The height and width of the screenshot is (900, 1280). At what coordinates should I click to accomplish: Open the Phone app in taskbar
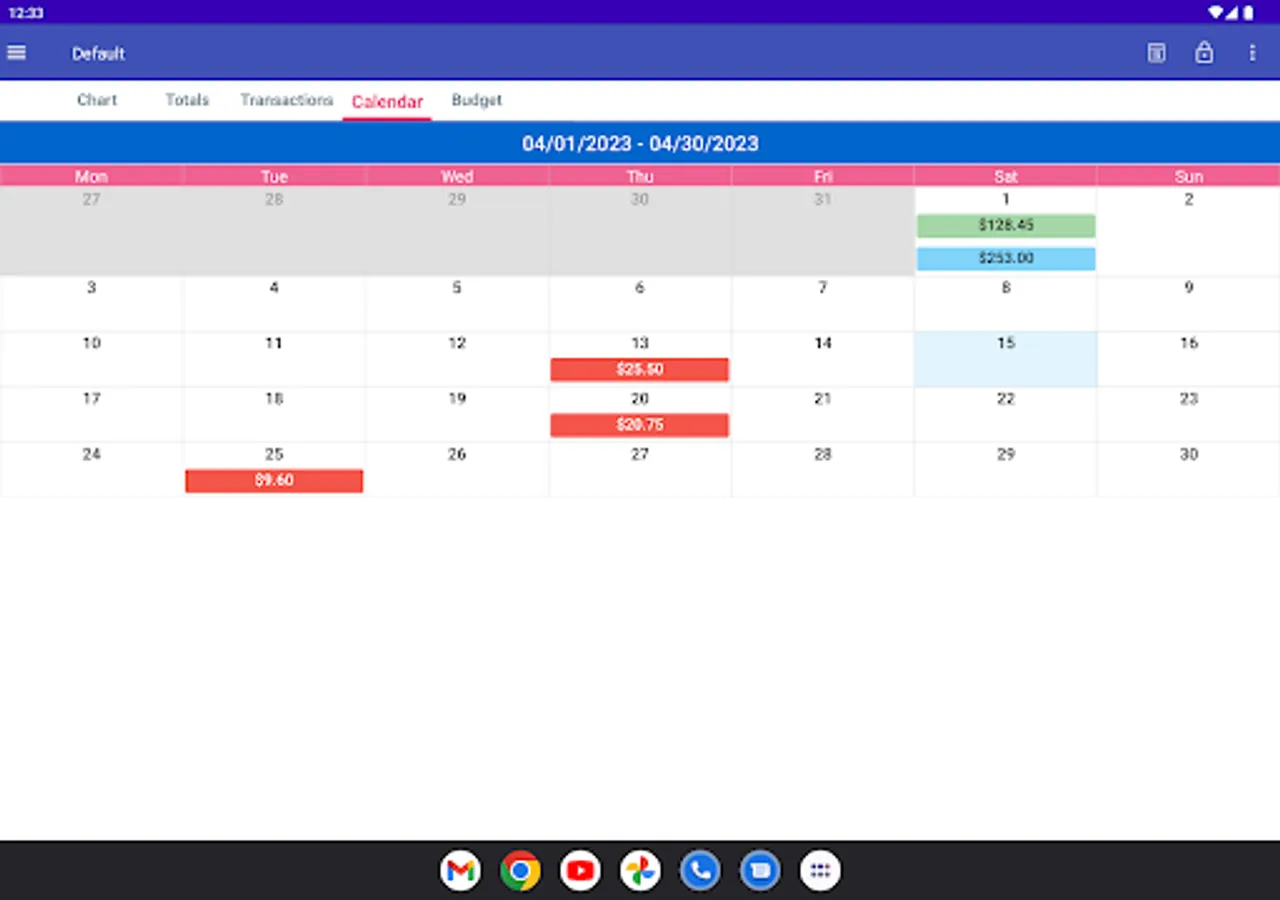pyautogui.click(x=700, y=871)
